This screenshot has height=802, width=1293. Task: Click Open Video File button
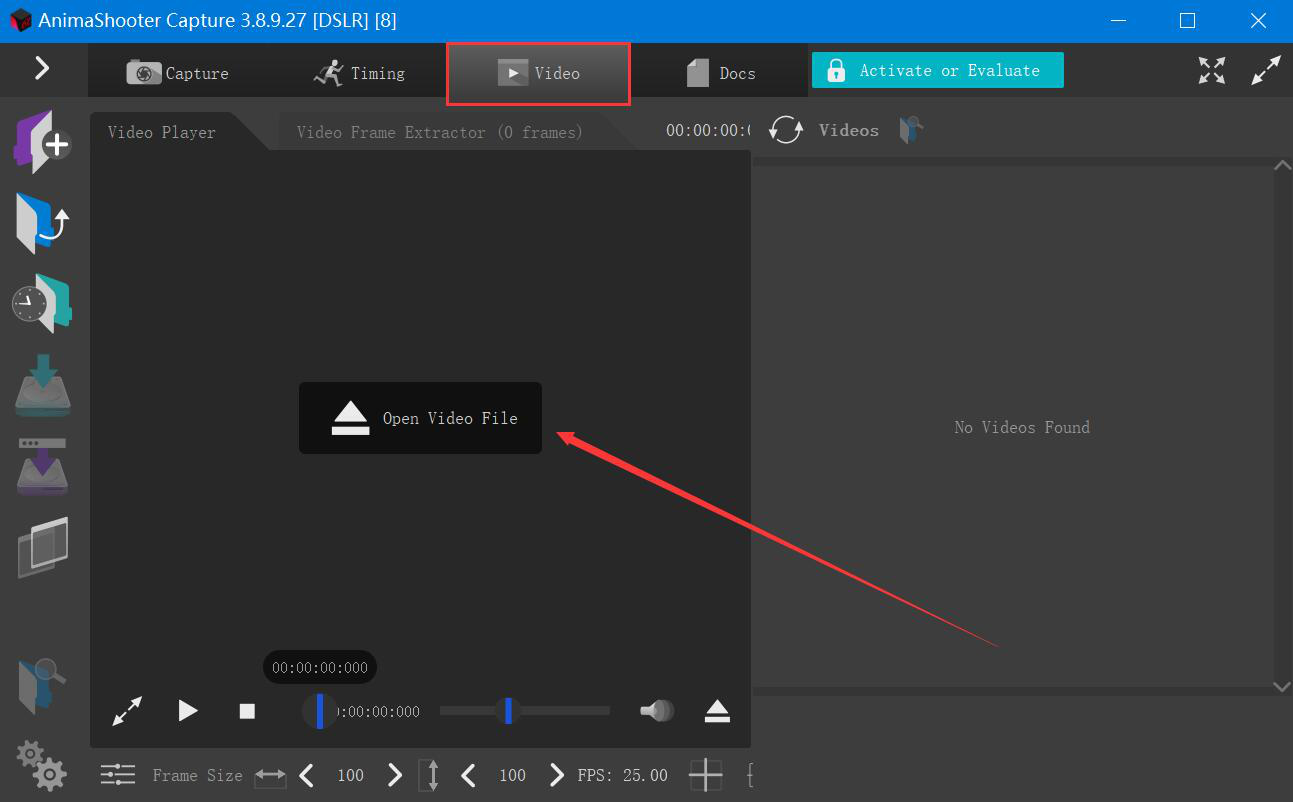pyautogui.click(x=420, y=418)
